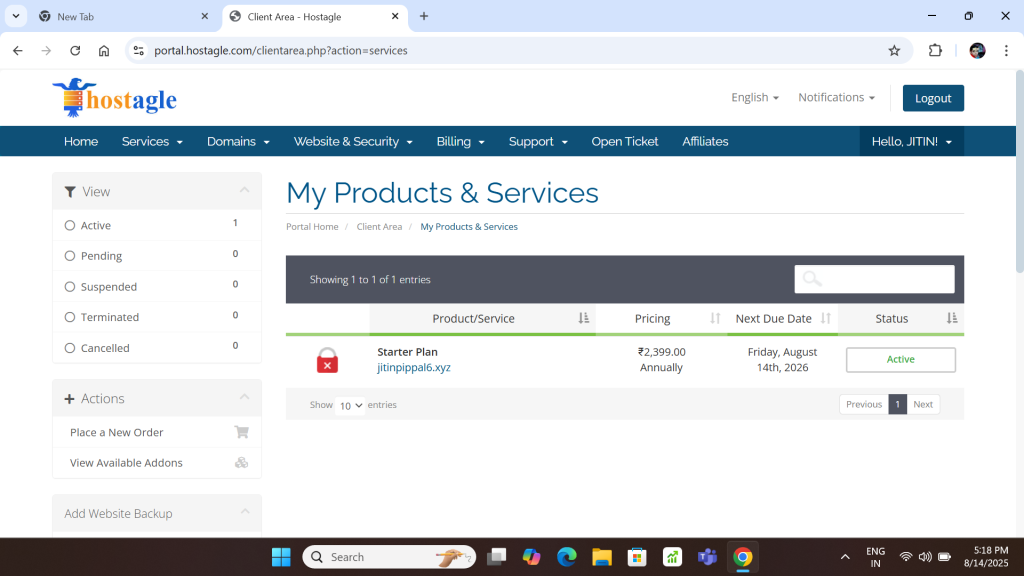Viewport: 1024px width, 576px height.
Task: Choose the Suspended filter radio button
Action: 70,287
